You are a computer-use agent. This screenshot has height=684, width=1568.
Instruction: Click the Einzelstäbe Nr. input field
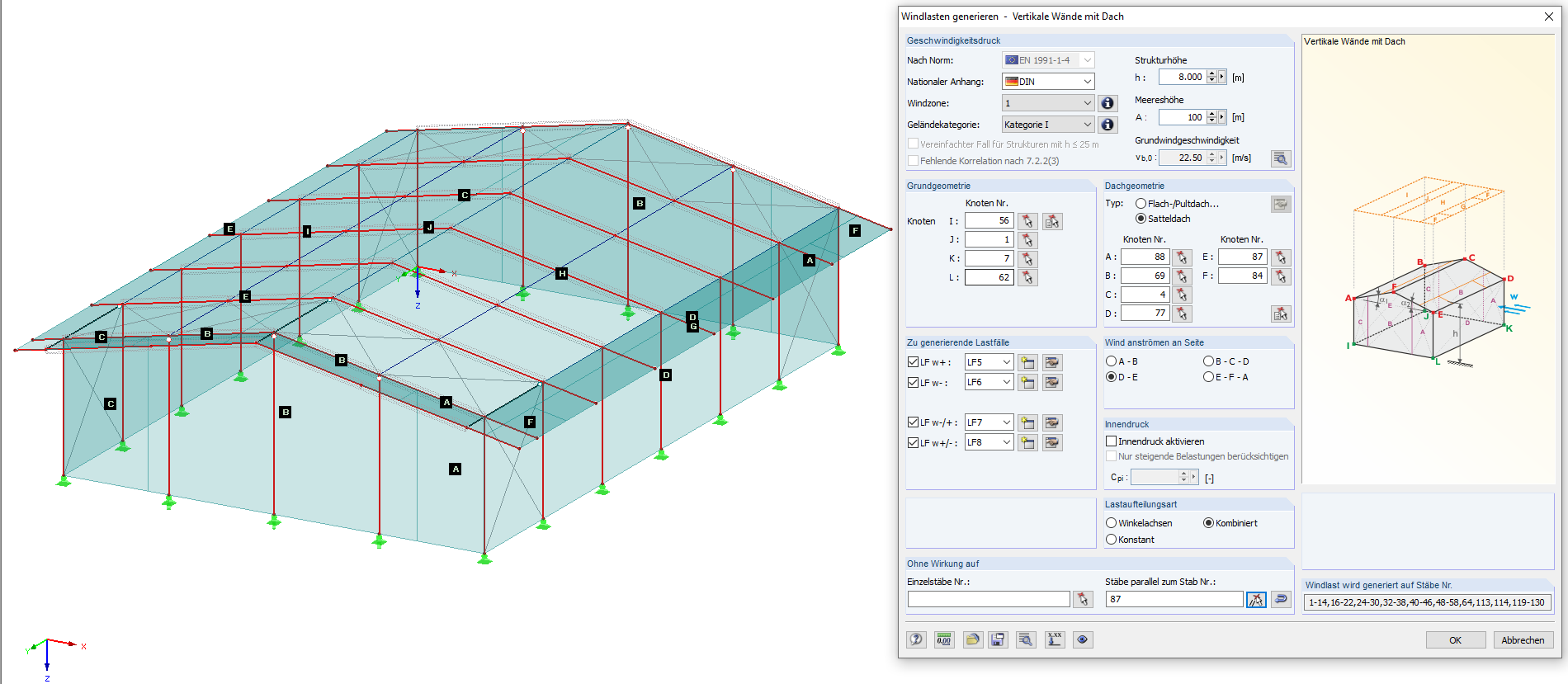coord(989,599)
